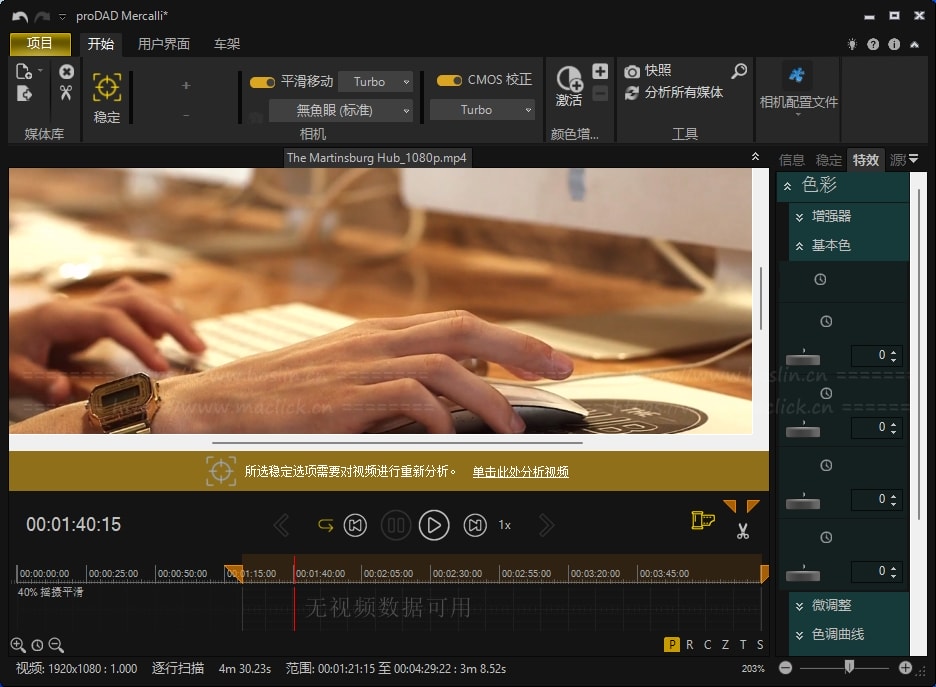The width and height of the screenshot is (936, 687).
Task: Click the lightbulb tips icon
Action: point(852,44)
